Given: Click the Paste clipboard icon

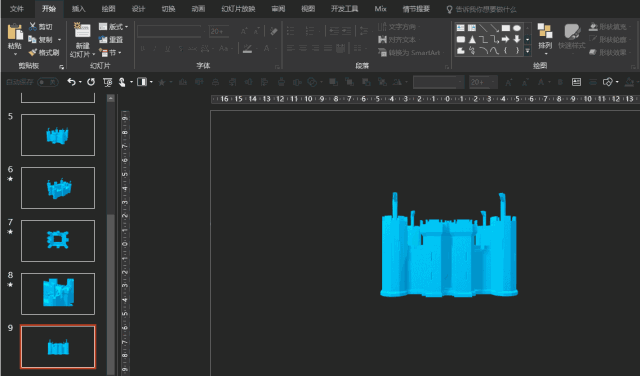Looking at the screenshot, I should [x=15, y=32].
